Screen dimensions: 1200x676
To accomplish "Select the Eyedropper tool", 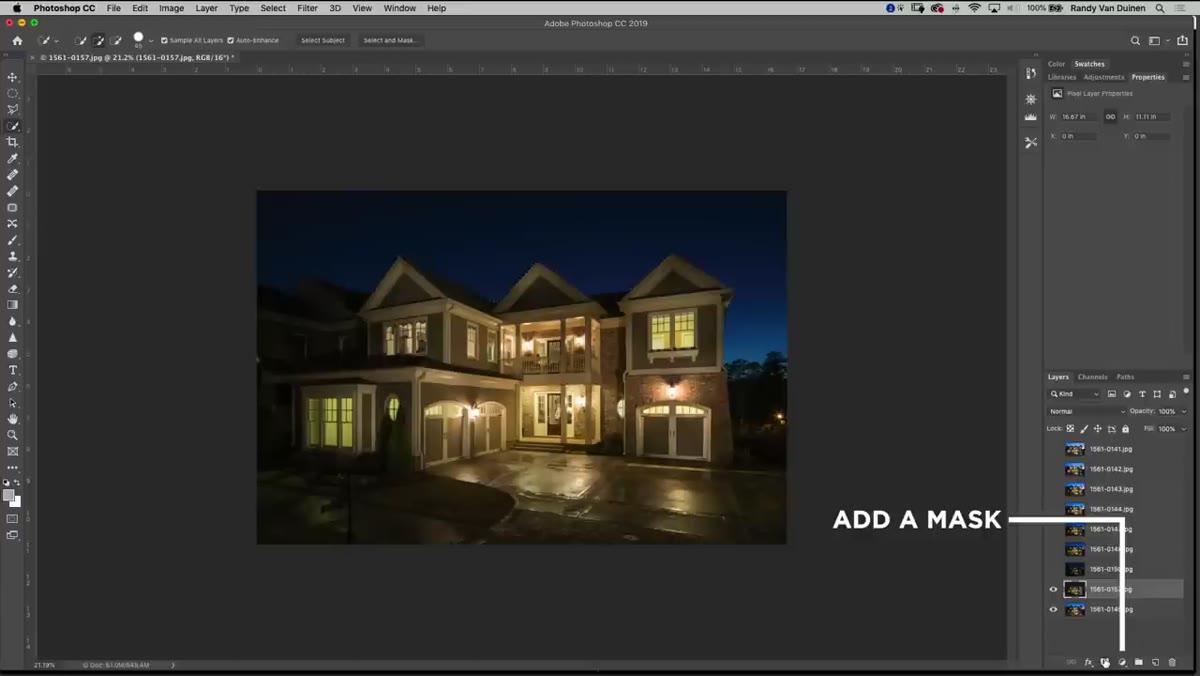I will click(x=13, y=158).
